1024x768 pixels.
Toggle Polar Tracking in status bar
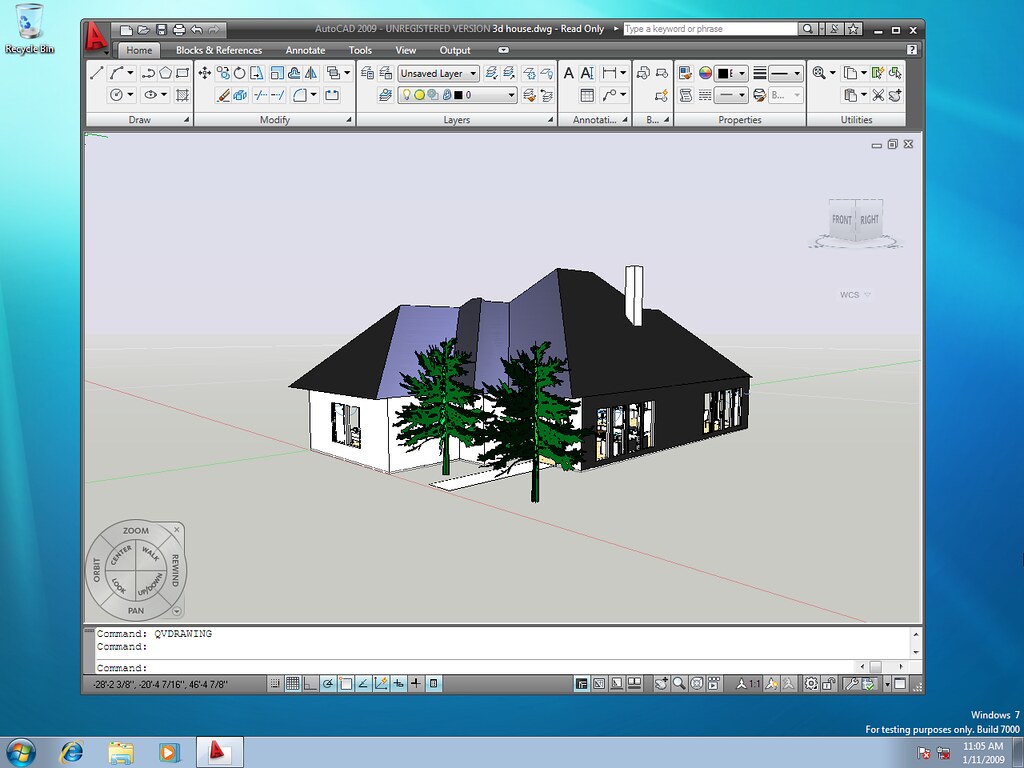pos(328,684)
